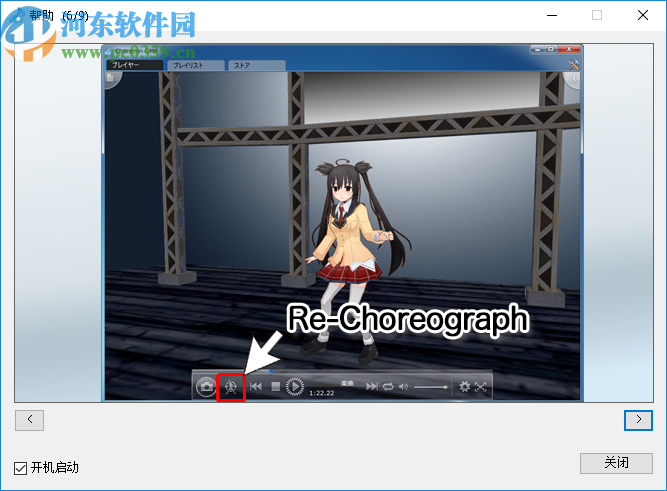Toggle the 开机启动 startup checkbox
This screenshot has width=667, height=491.
pos(20,468)
